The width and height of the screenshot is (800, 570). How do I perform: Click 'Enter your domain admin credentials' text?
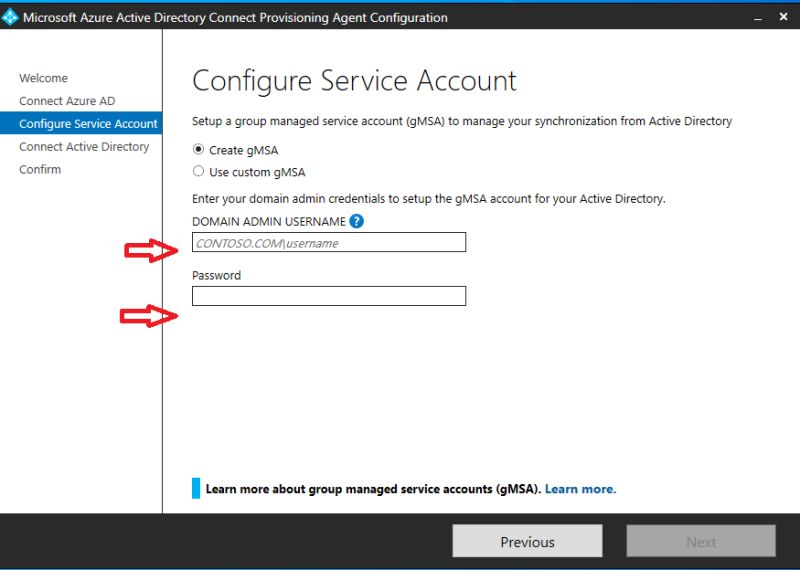(x=429, y=199)
